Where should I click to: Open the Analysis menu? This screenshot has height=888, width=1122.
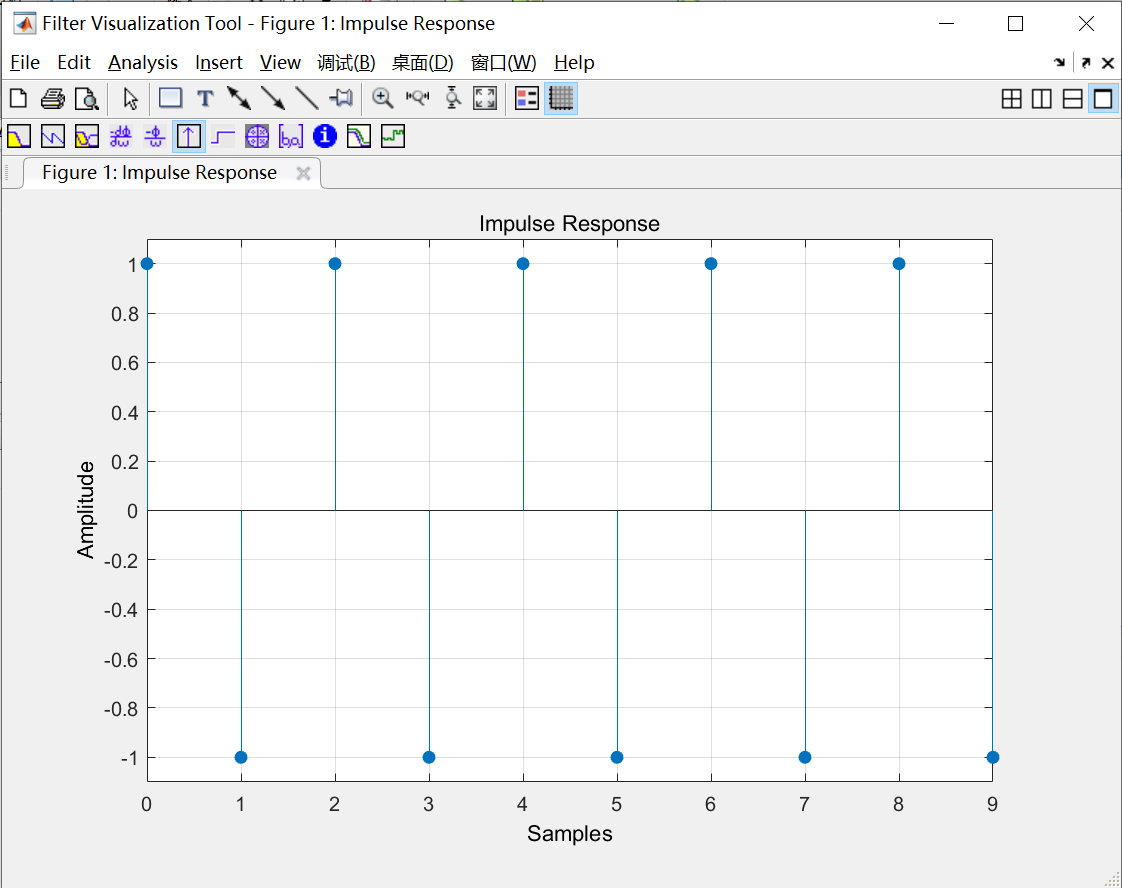(x=143, y=62)
